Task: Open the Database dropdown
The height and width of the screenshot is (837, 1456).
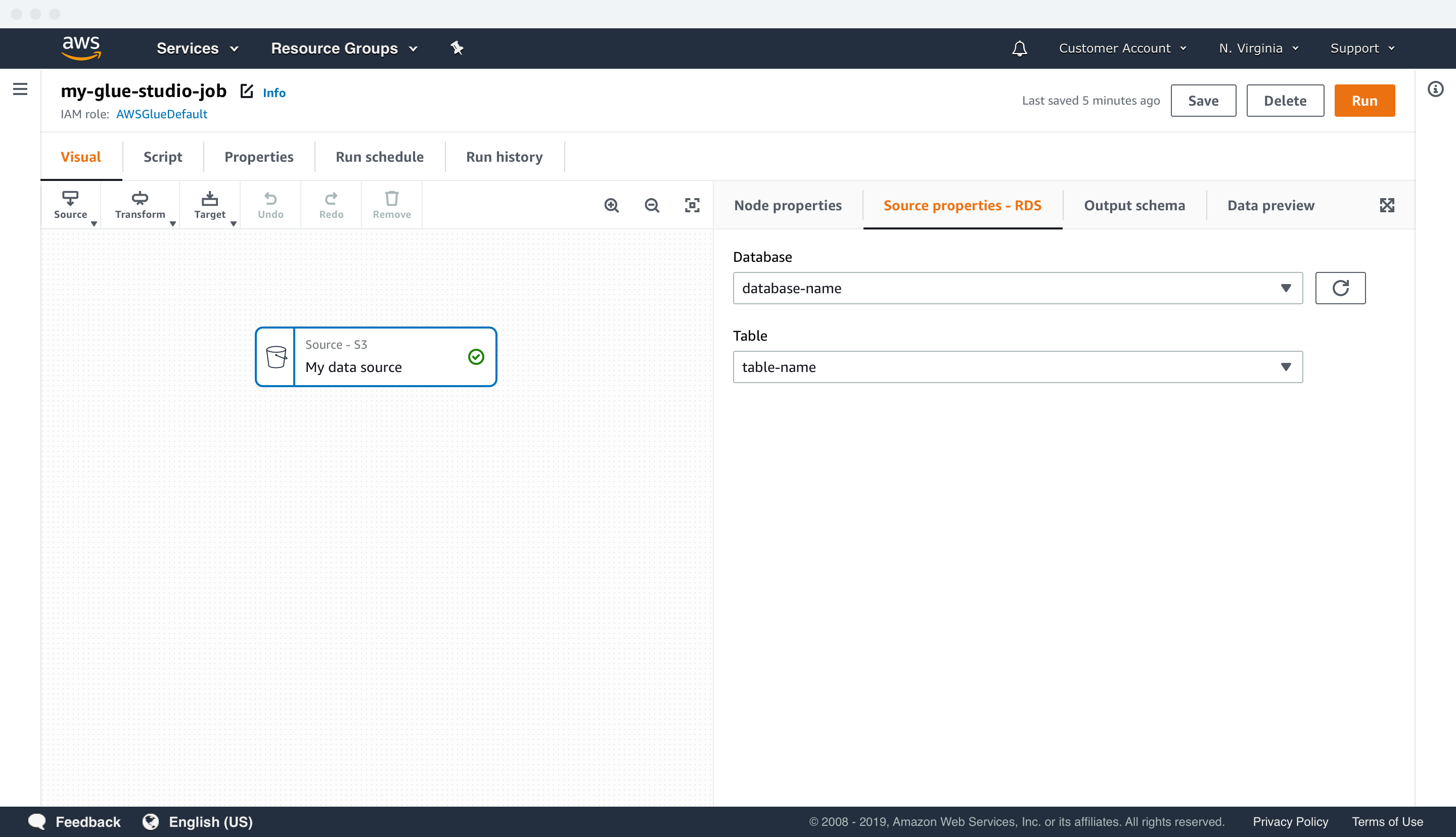Action: (1017, 288)
